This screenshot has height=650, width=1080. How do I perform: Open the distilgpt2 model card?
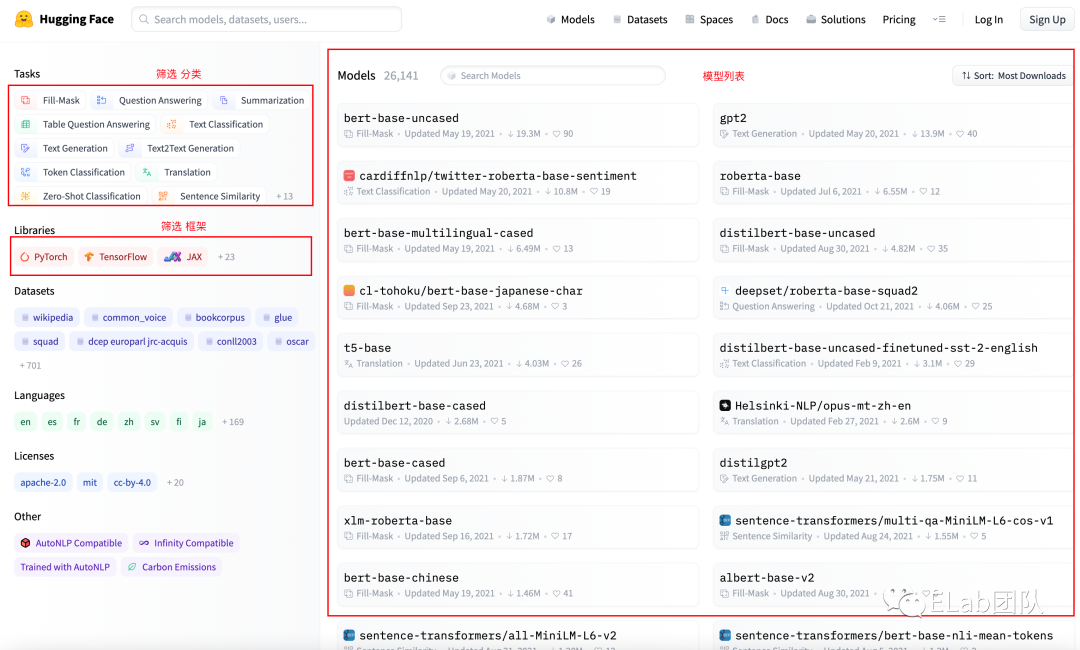[893, 470]
